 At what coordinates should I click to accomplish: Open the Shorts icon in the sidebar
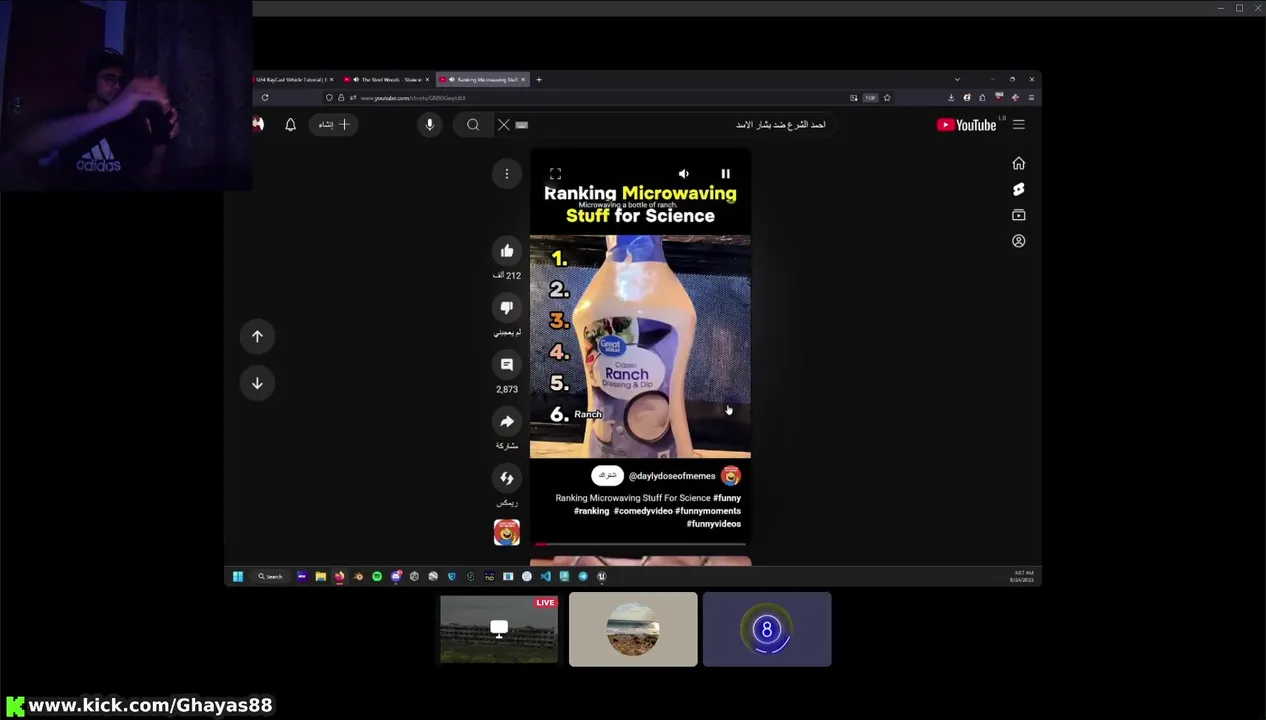coord(1018,190)
